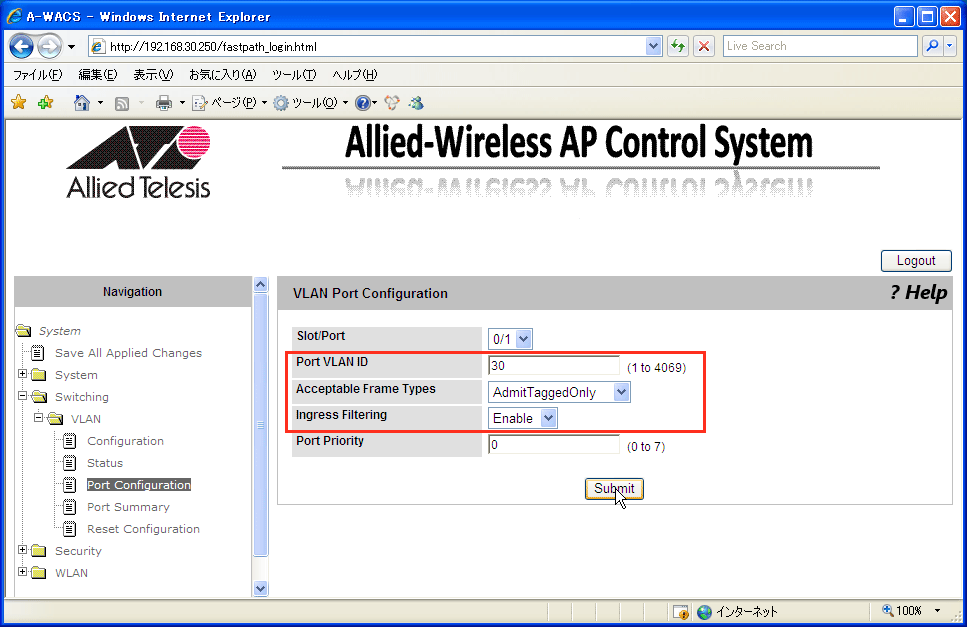This screenshot has height=627, width=967.
Task: Click the document icon beside Status
Action: pyautogui.click(x=70, y=463)
